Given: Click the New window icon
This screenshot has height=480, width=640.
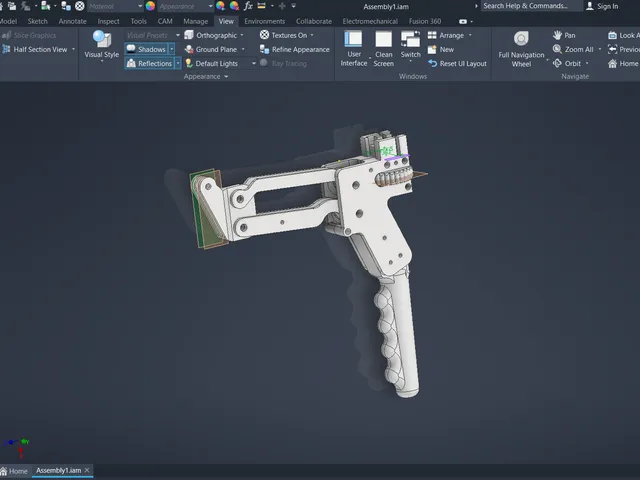Looking at the screenshot, I should (x=432, y=49).
